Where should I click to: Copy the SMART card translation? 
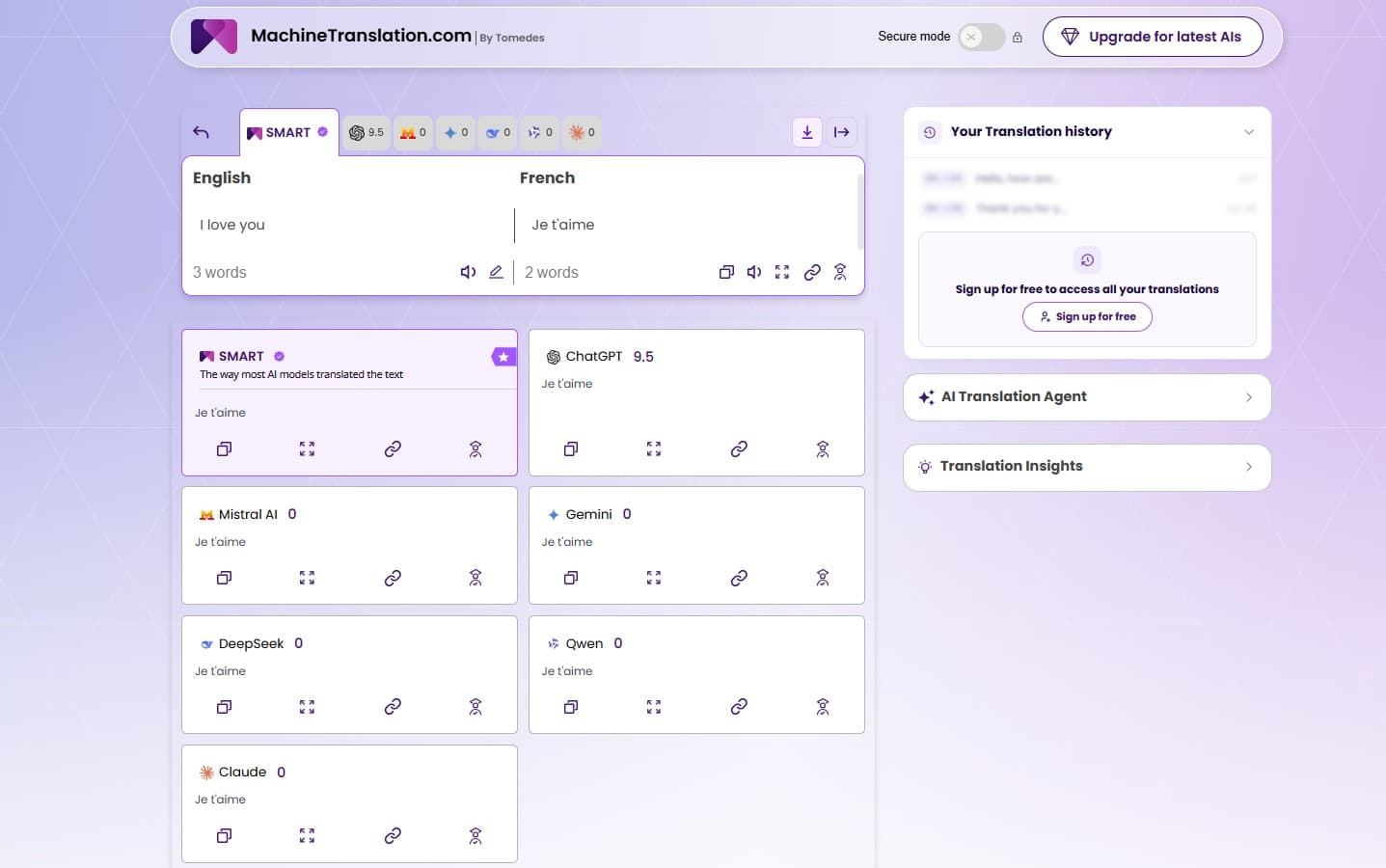coord(224,448)
